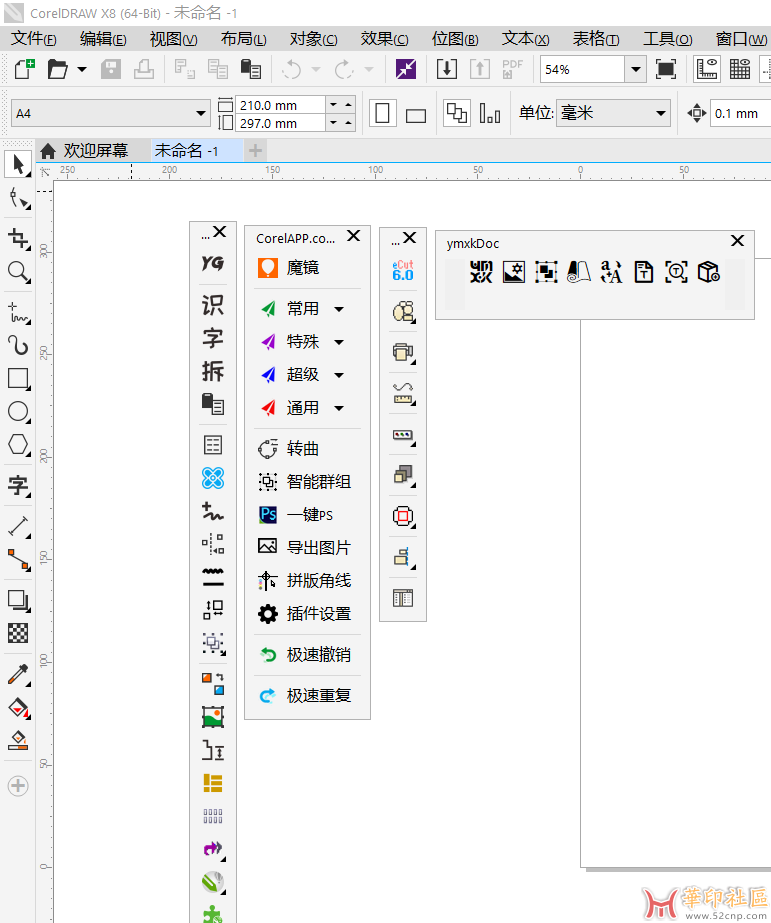Click the Import icon
Viewport: 771px width, 923px height.
[447, 69]
